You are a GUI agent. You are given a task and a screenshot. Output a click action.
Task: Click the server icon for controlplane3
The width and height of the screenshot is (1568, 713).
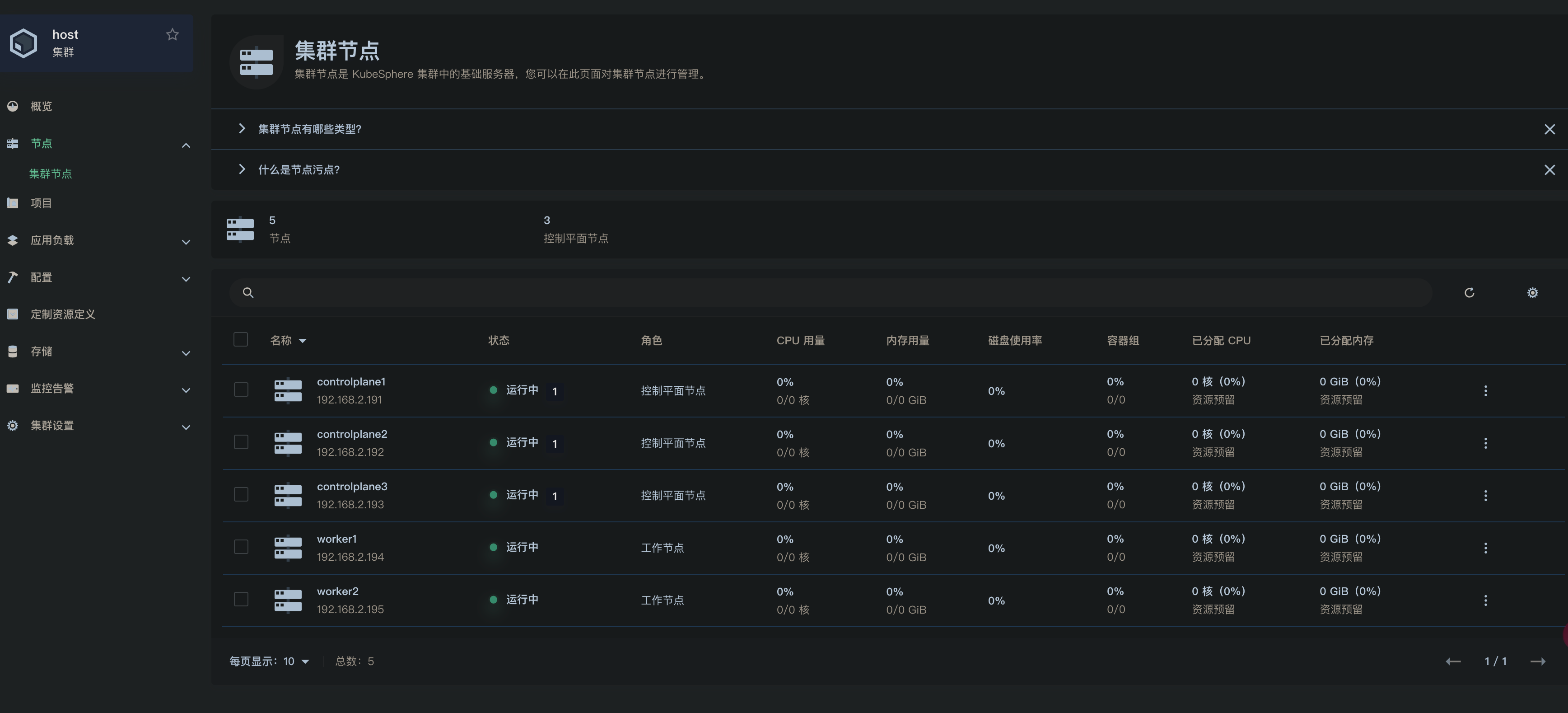[x=288, y=496]
